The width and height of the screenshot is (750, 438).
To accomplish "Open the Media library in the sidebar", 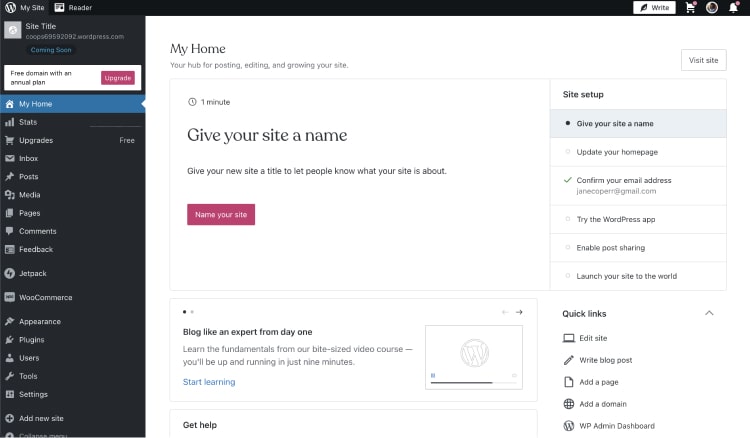I will [x=73, y=195].
